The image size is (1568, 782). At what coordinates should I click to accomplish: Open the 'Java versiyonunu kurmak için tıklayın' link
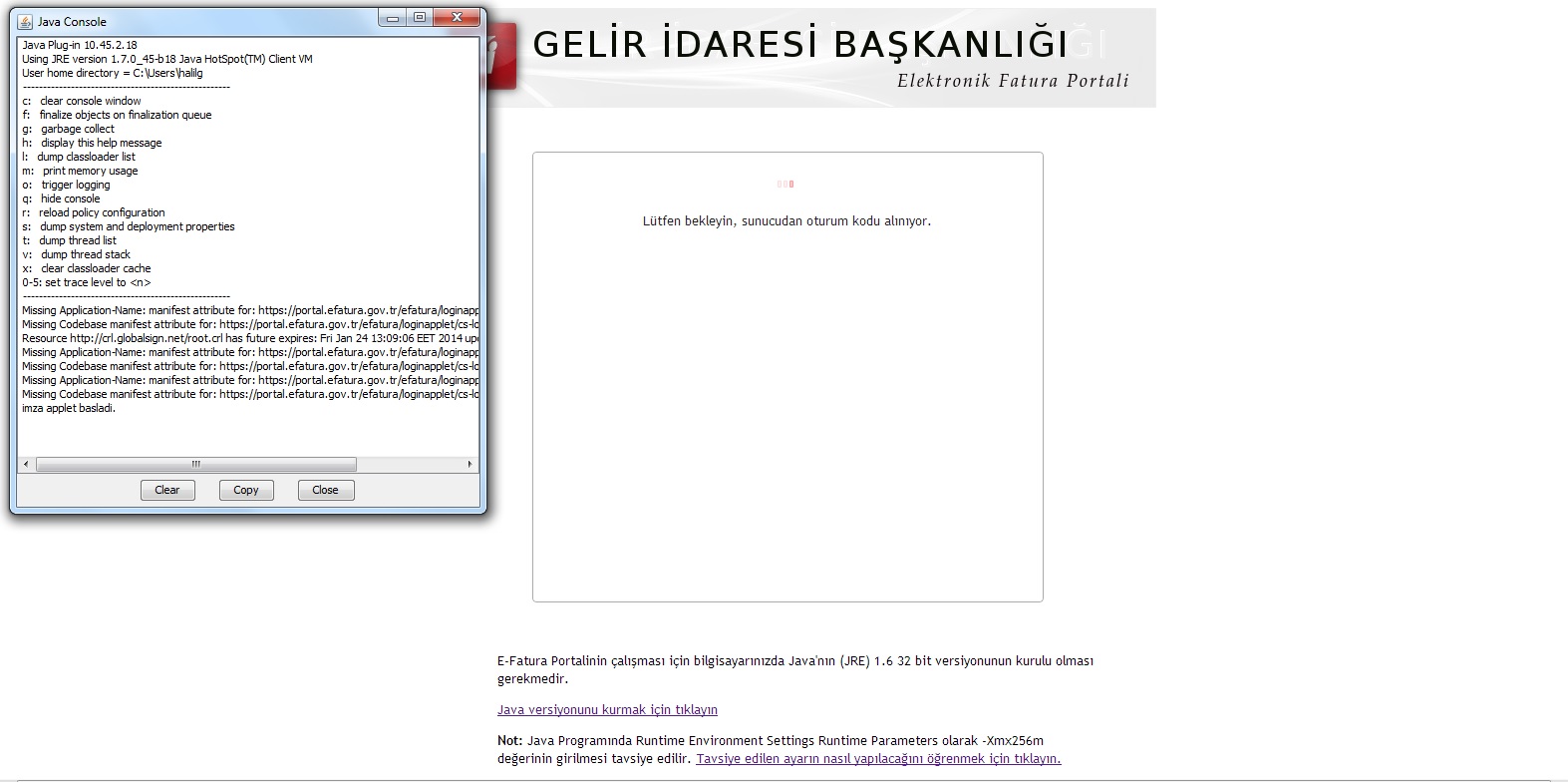click(607, 710)
